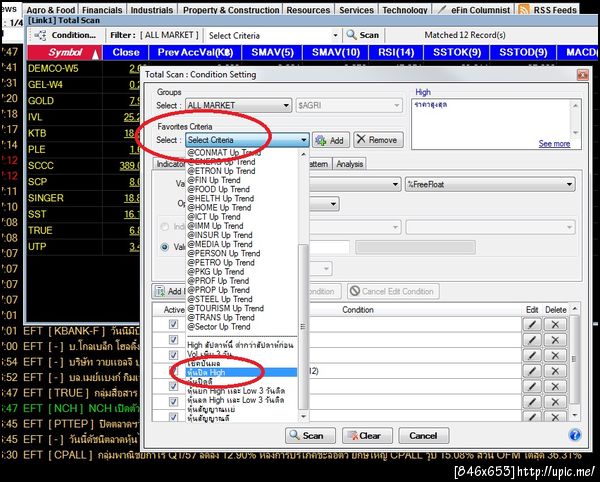Click the Condition tree icon in Total Scan toolbar
Image resolution: width=600 pixels, height=482 pixels.
tap(40, 36)
